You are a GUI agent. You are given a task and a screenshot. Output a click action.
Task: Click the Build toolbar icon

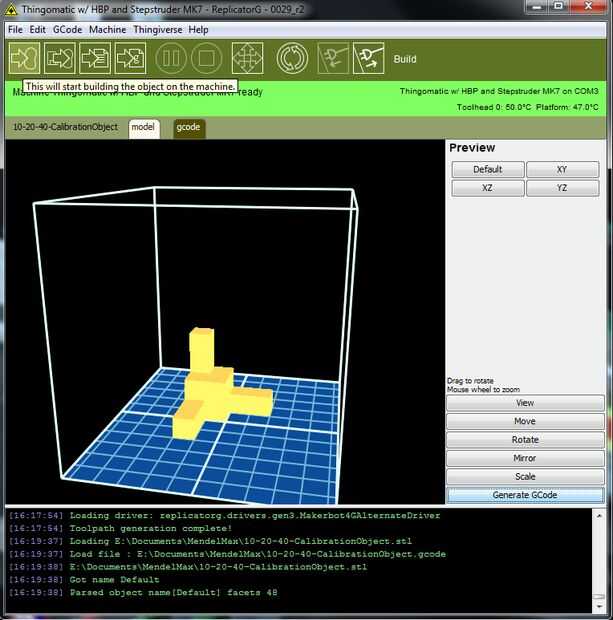coord(25,59)
